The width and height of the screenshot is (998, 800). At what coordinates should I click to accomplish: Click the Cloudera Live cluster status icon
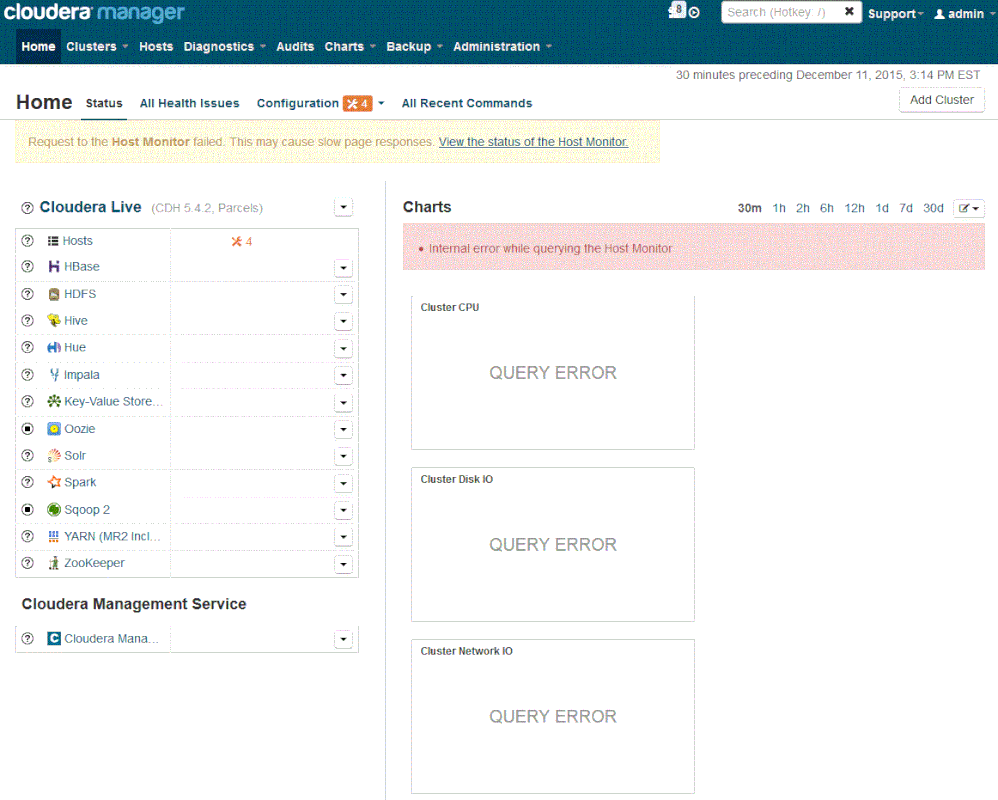[27, 207]
